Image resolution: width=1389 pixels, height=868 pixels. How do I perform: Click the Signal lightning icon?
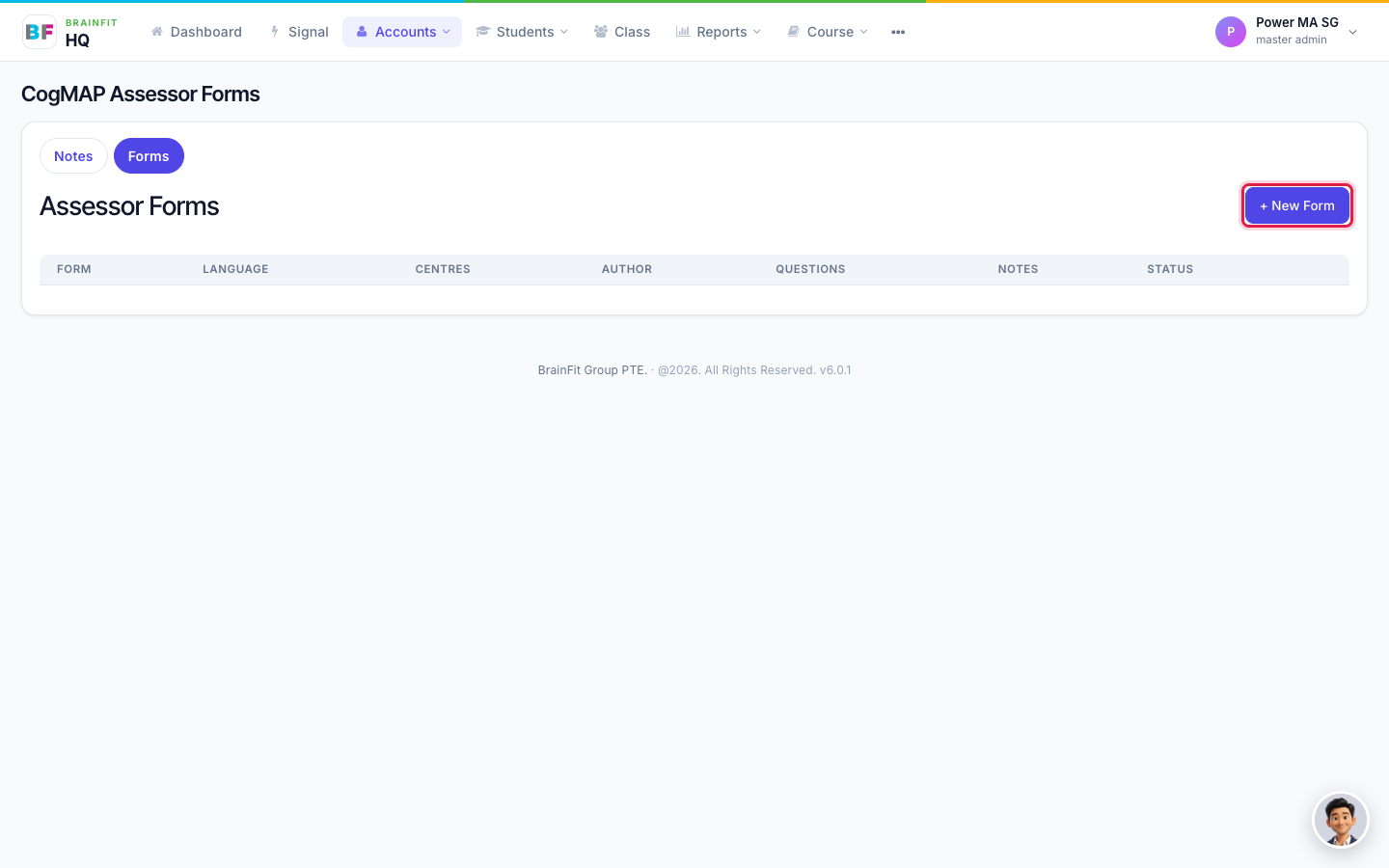275,32
